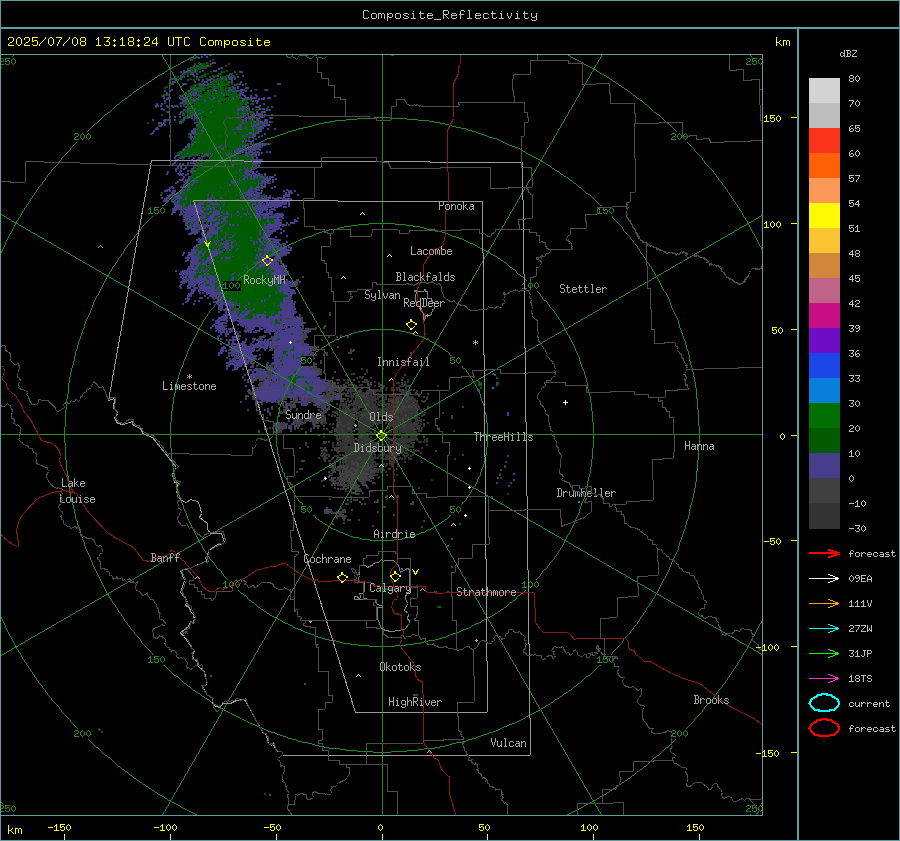Click the RedDeer city label
The image size is (900, 841).
coord(424,303)
